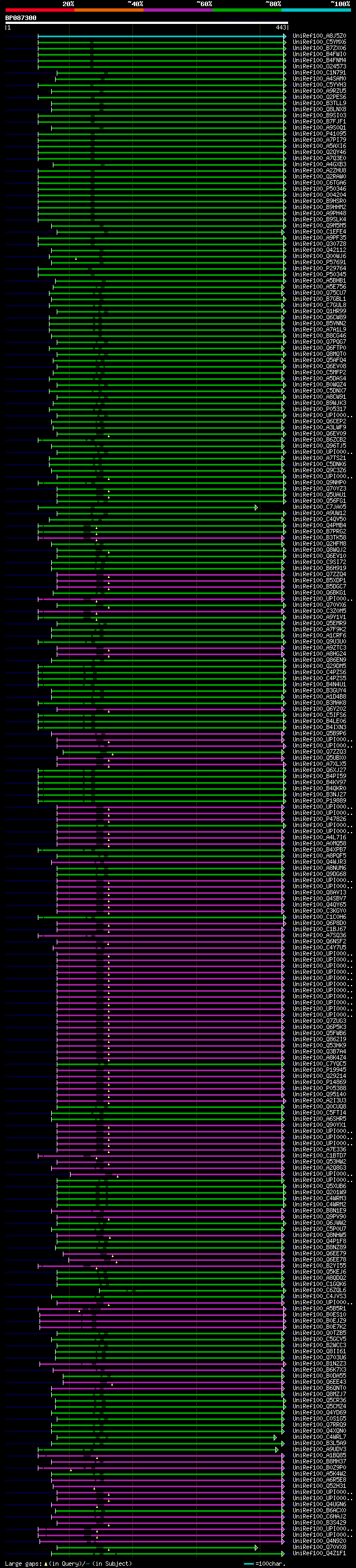Select the UniRef100_B3S429 label

pos(319,1522)
